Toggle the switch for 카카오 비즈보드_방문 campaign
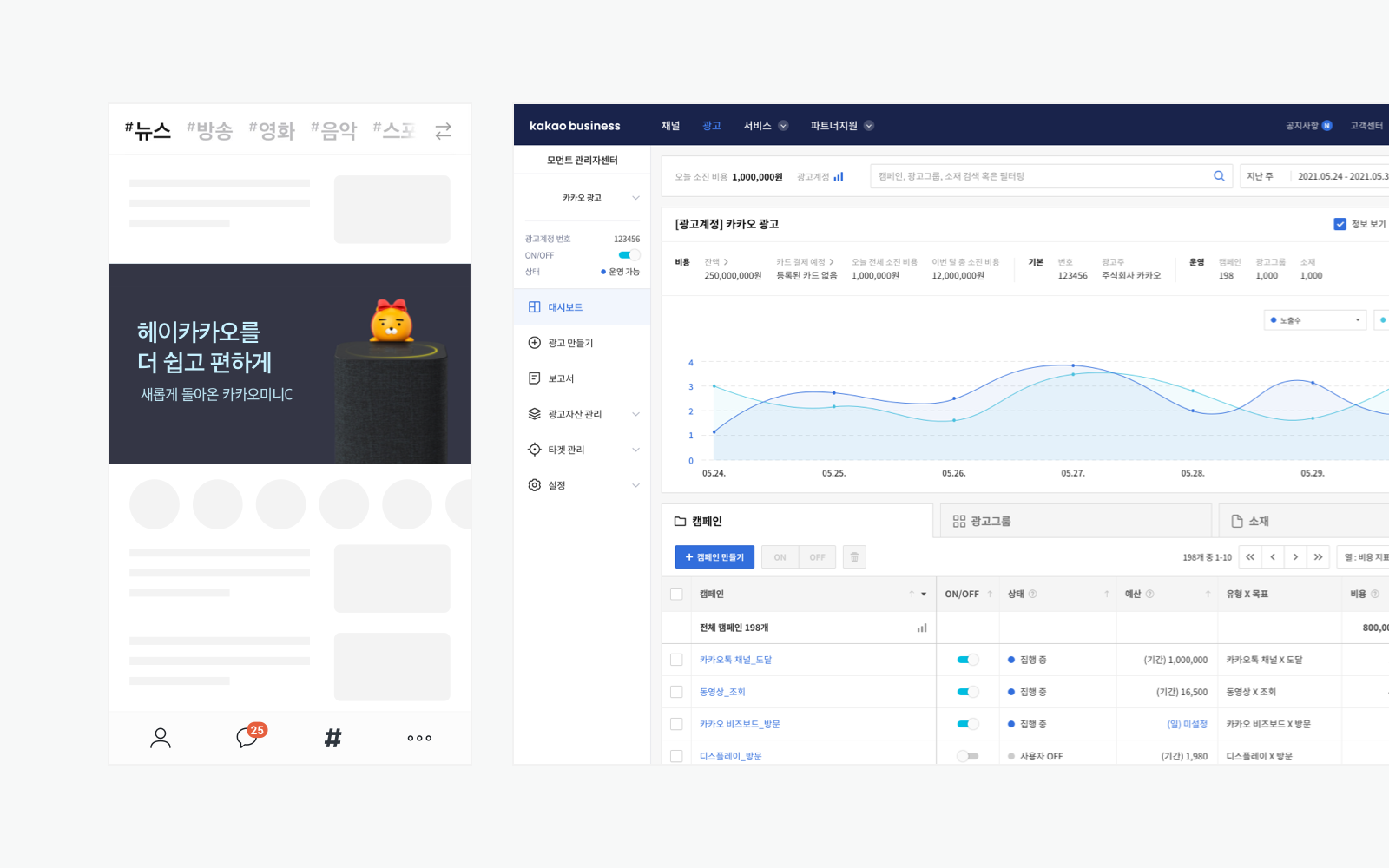The height and width of the screenshot is (868, 1389). (x=967, y=724)
